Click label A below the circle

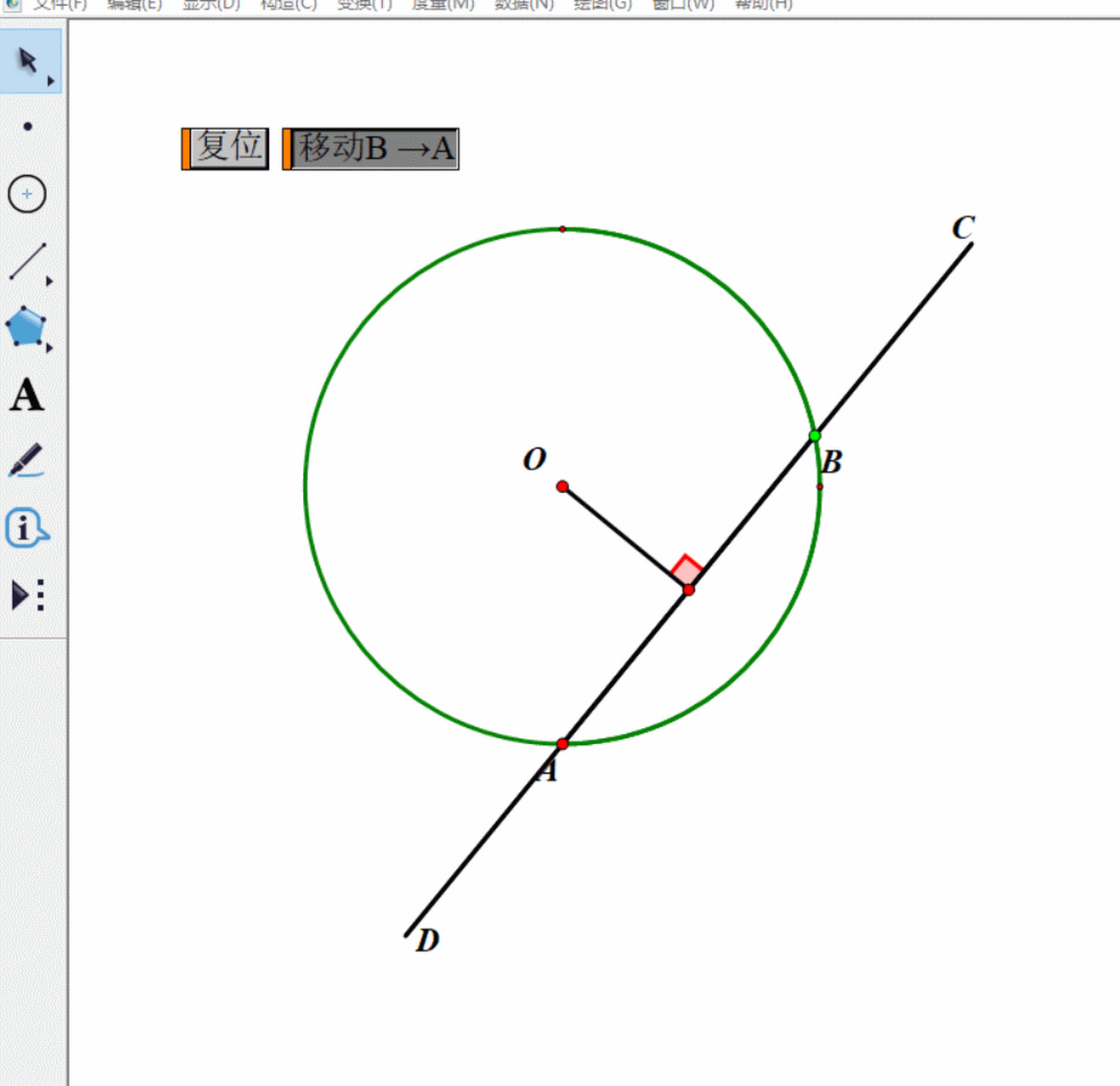pyautogui.click(x=547, y=770)
